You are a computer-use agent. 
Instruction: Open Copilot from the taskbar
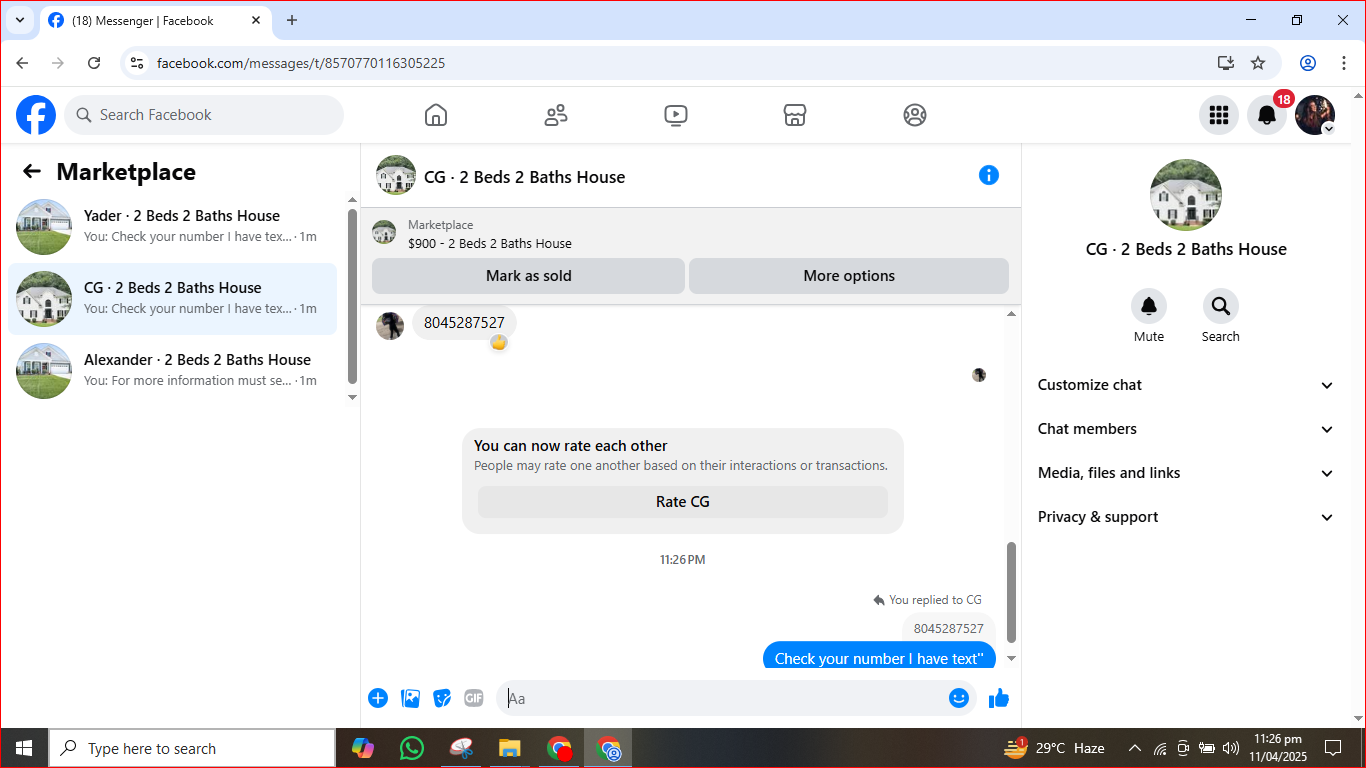[x=362, y=748]
